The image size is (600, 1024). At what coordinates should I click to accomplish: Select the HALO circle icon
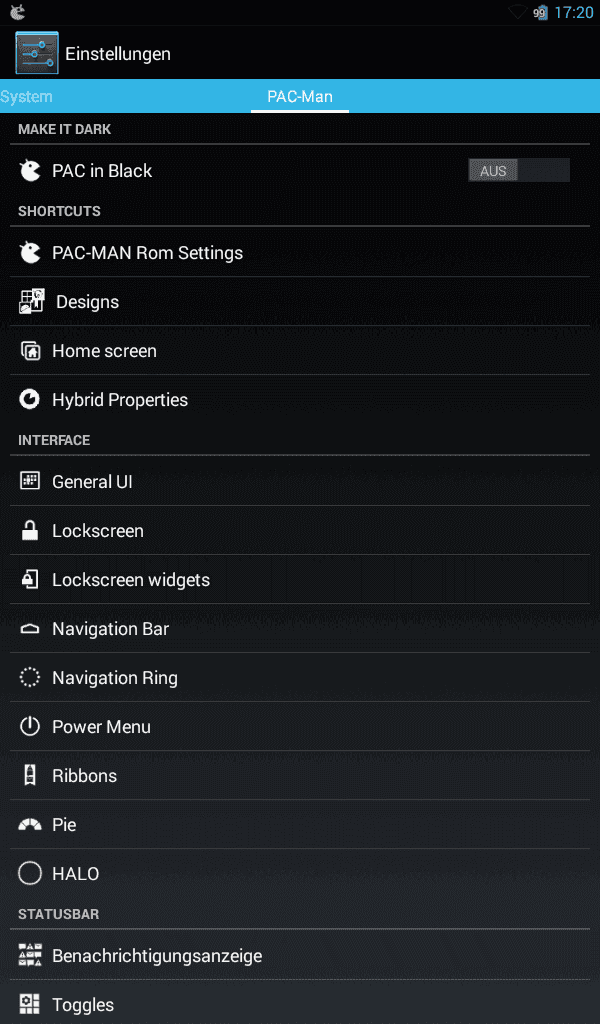29,873
